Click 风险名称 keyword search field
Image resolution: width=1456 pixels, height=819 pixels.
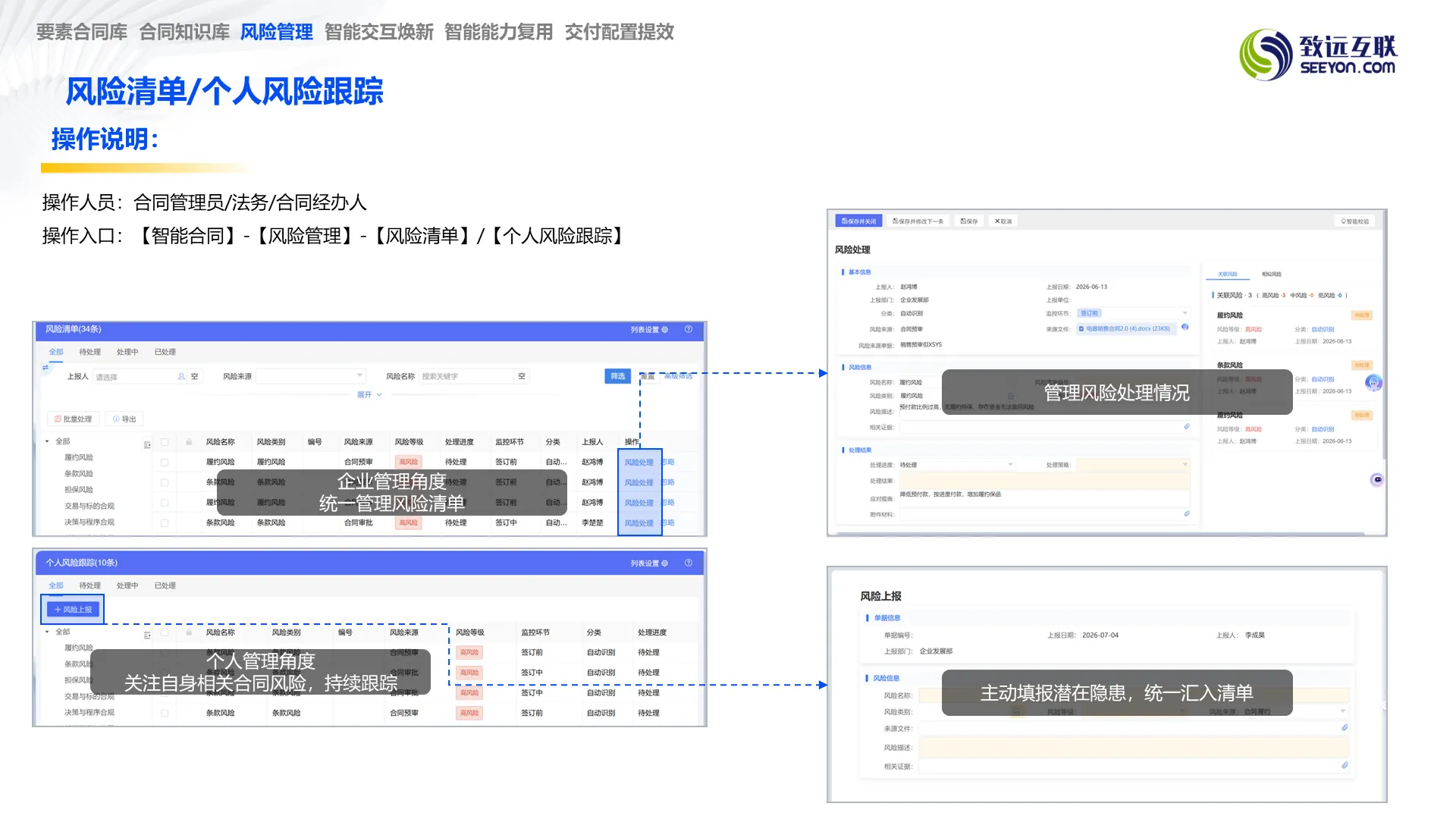point(467,376)
